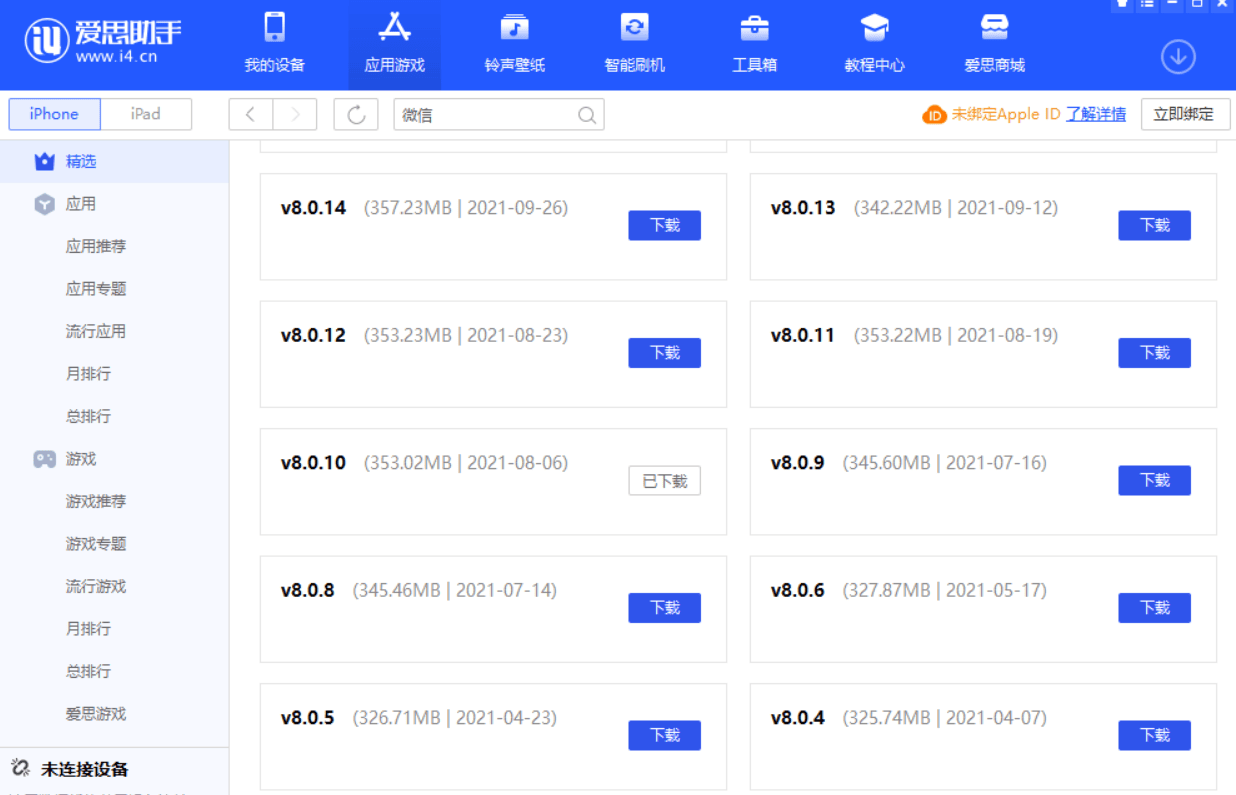Screen dimensions: 1236x795
Task: Click the text (342.22MB | 2021-09-12)
Action: coord(956,208)
